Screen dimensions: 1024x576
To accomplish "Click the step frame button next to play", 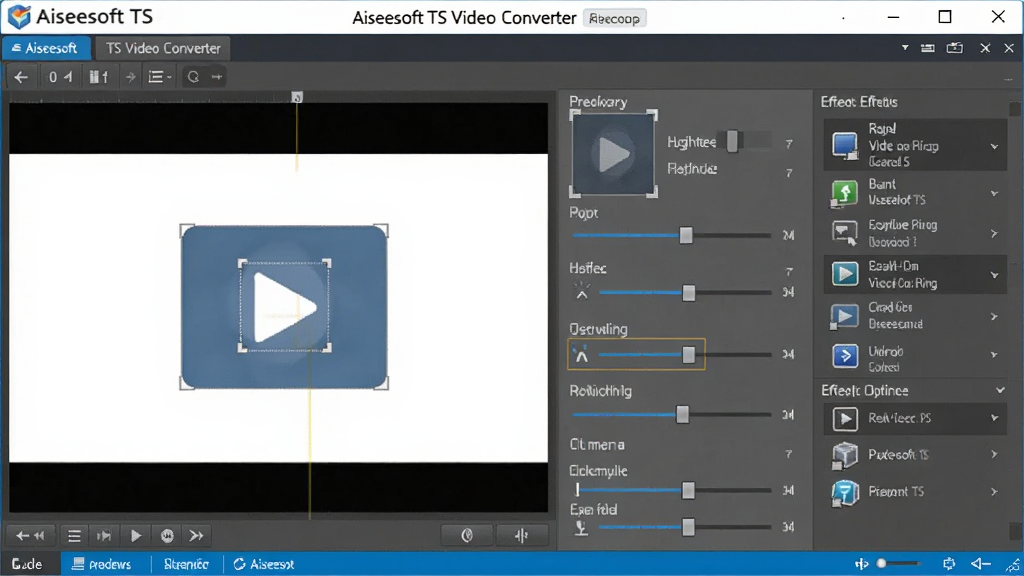I will (x=104, y=536).
